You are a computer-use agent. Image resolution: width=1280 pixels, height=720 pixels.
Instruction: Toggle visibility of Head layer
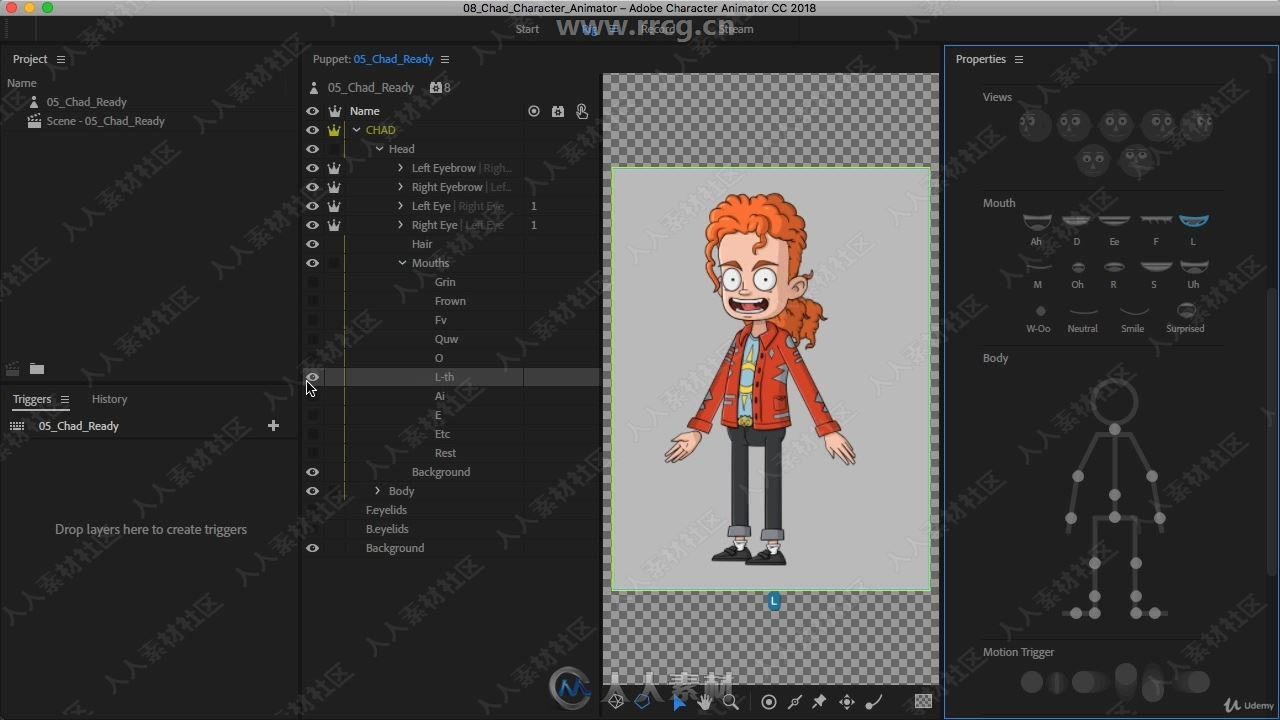313,149
